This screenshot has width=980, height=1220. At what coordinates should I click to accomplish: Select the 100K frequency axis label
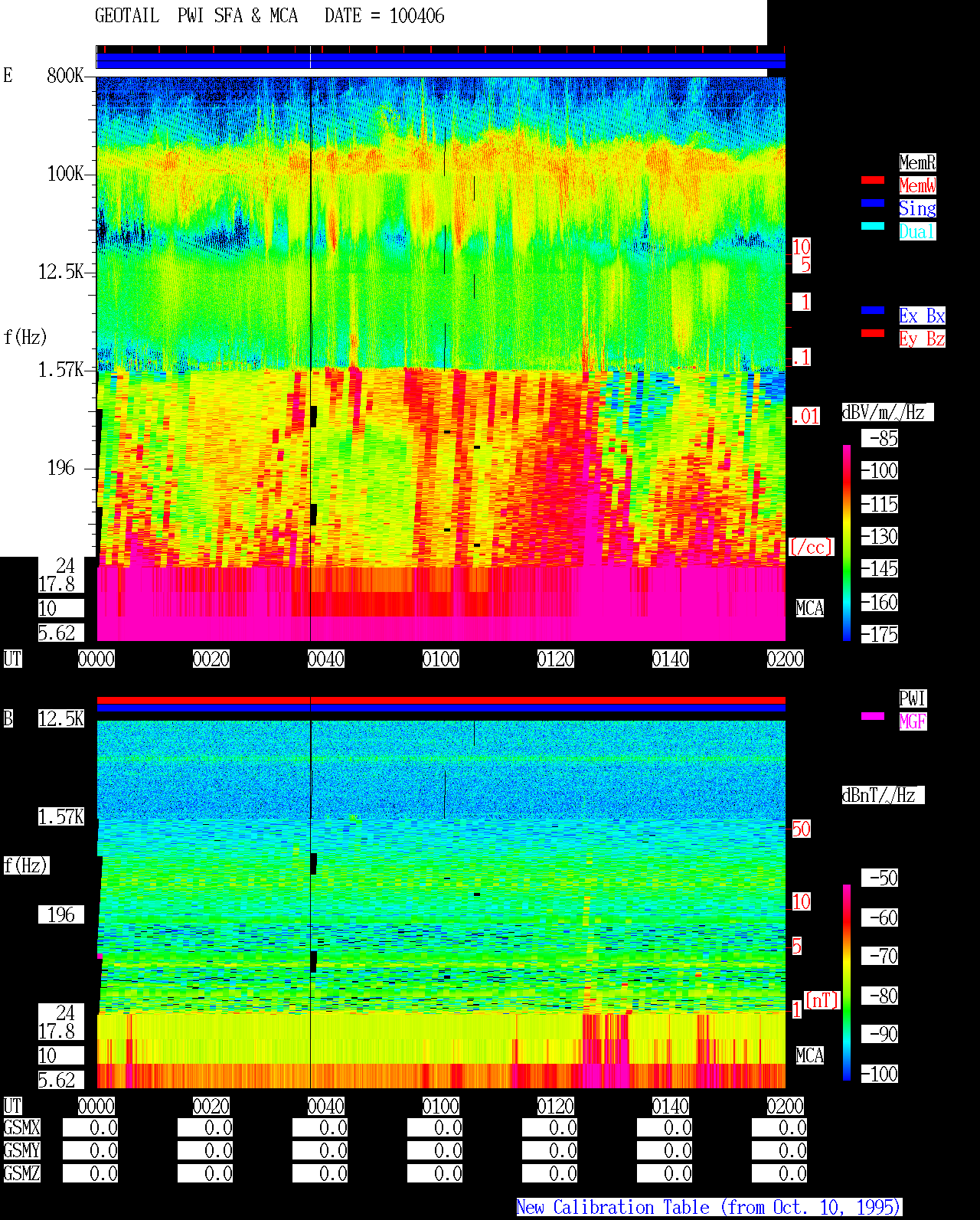click(65, 174)
